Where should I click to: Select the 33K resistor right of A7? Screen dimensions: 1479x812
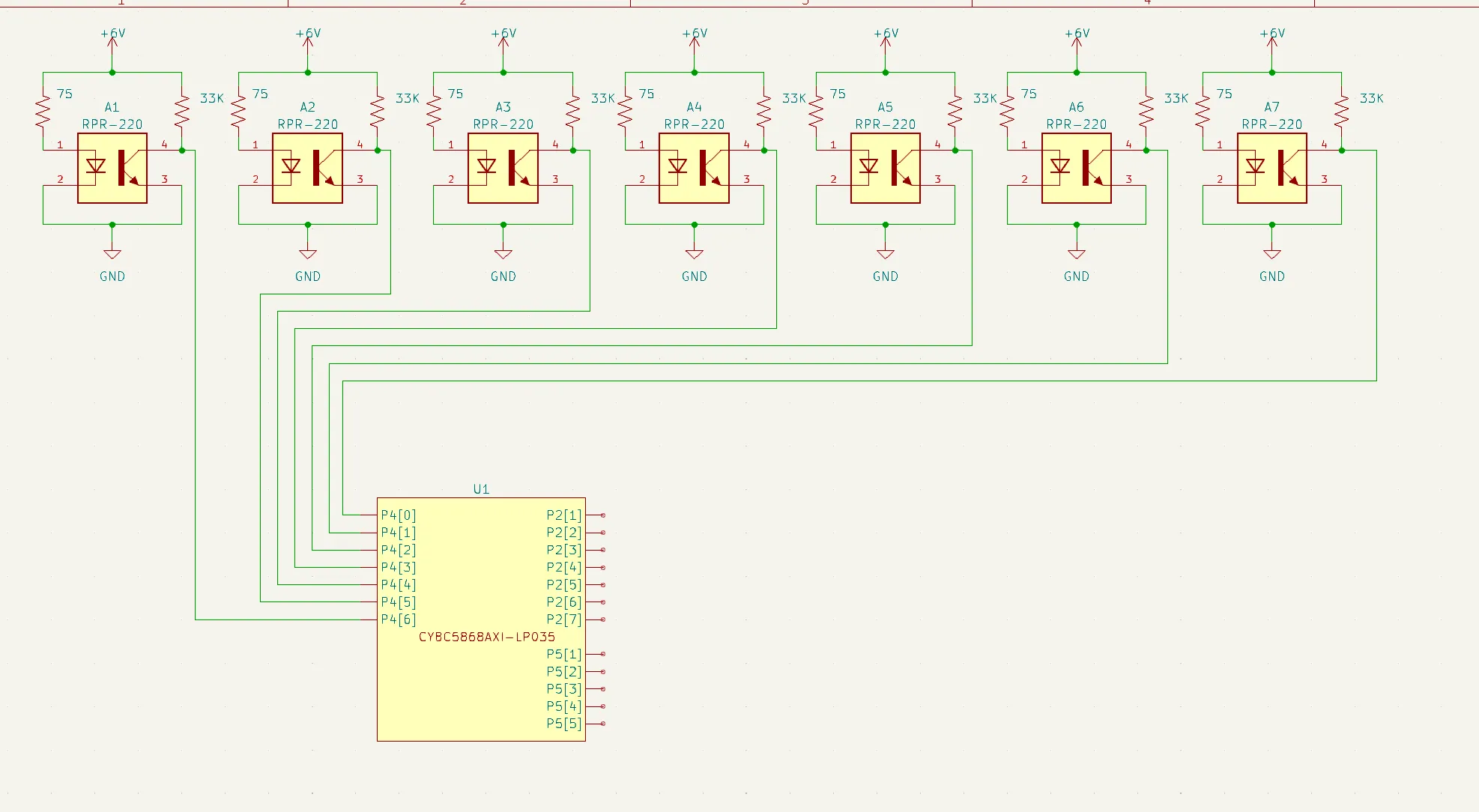click(x=1341, y=112)
